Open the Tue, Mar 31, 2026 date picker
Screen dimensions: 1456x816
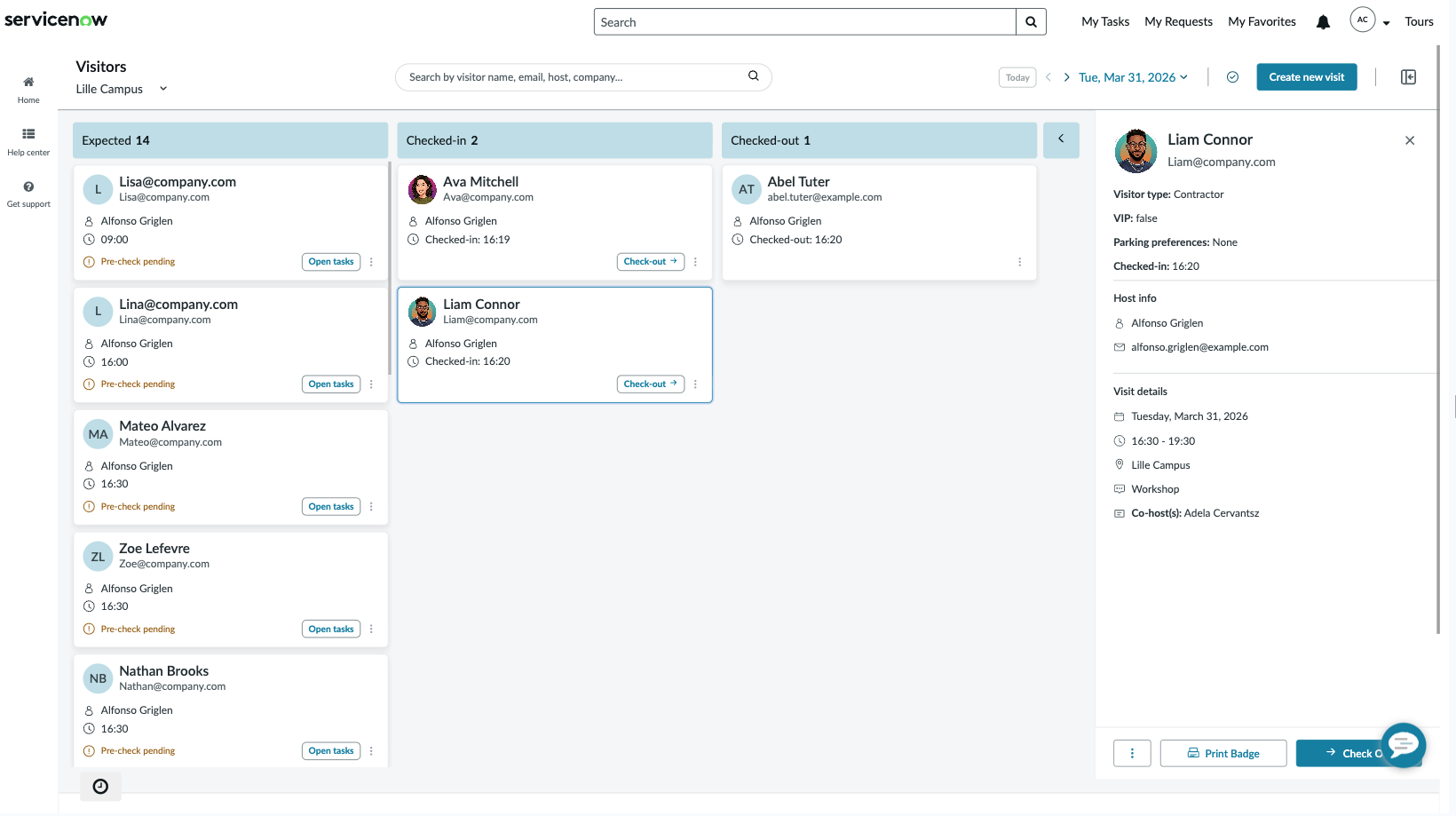pyautogui.click(x=1133, y=77)
